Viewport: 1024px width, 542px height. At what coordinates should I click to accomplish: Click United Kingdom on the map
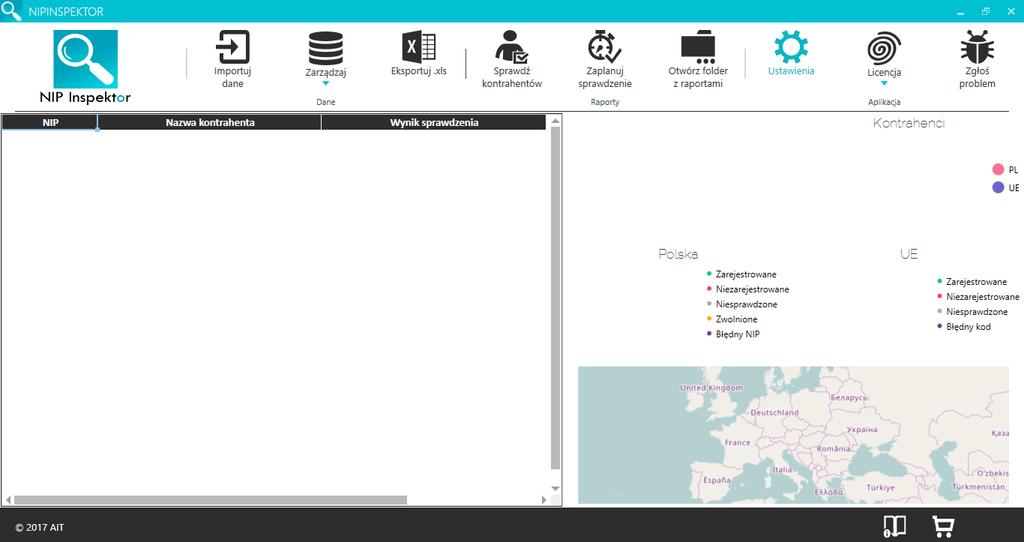[711, 388]
